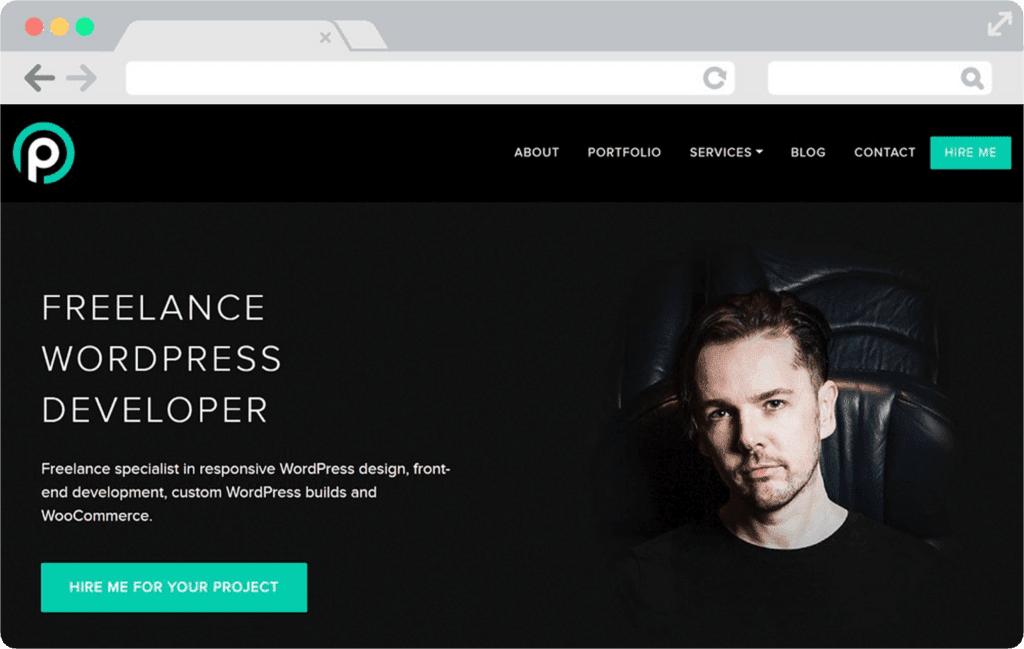Open the Blog link

click(808, 152)
